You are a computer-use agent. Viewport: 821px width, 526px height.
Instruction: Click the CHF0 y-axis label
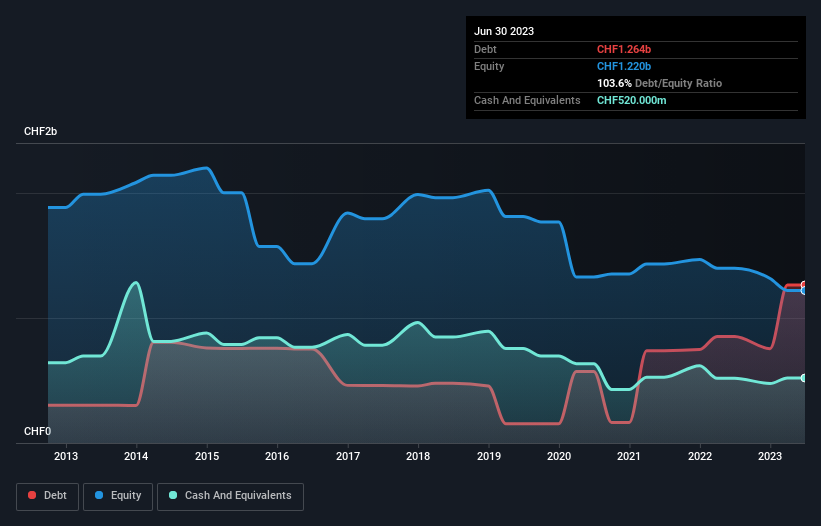coord(38,431)
